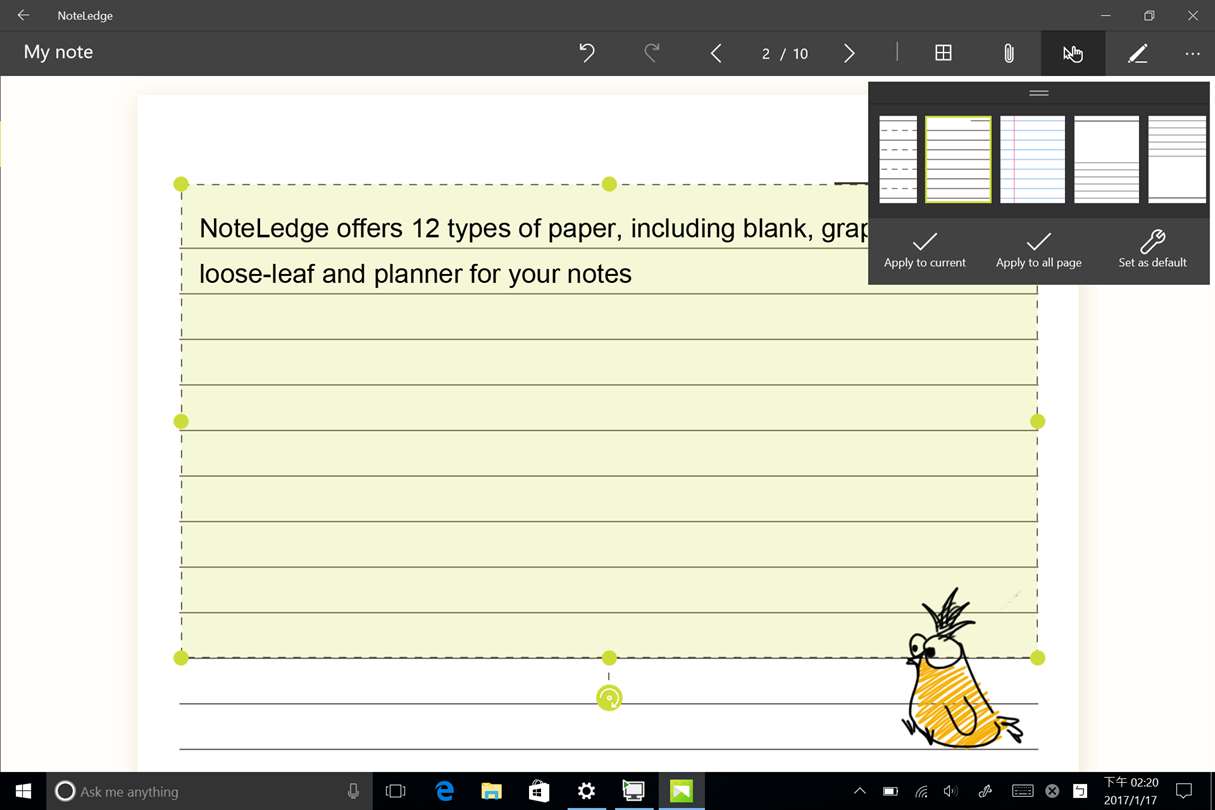Screen dimensions: 1215x810
Task: Click the NoteLedge taskbar icon
Action: pos(681,791)
